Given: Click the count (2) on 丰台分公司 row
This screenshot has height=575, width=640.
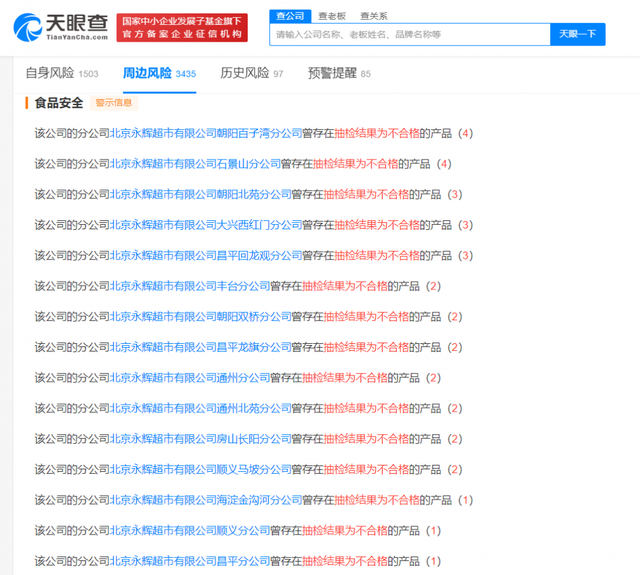Looking at the screenshot, I should [x=433, y=286].
